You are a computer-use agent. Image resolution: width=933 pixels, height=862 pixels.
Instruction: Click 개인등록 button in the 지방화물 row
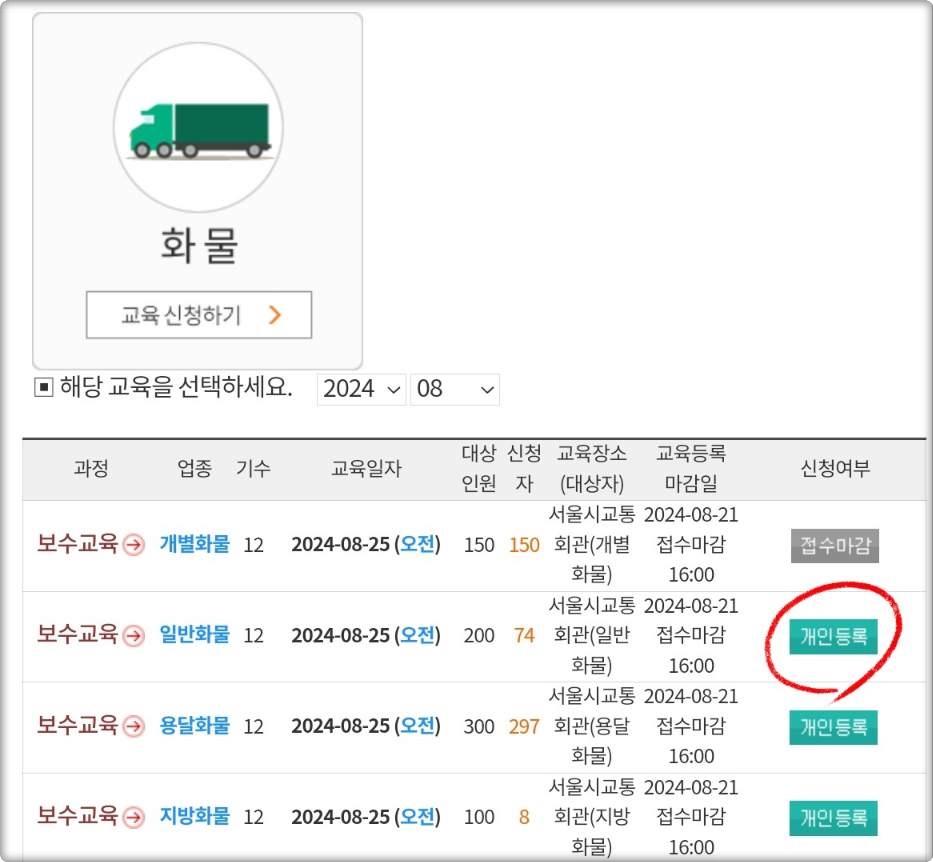(x=835, y=818)
